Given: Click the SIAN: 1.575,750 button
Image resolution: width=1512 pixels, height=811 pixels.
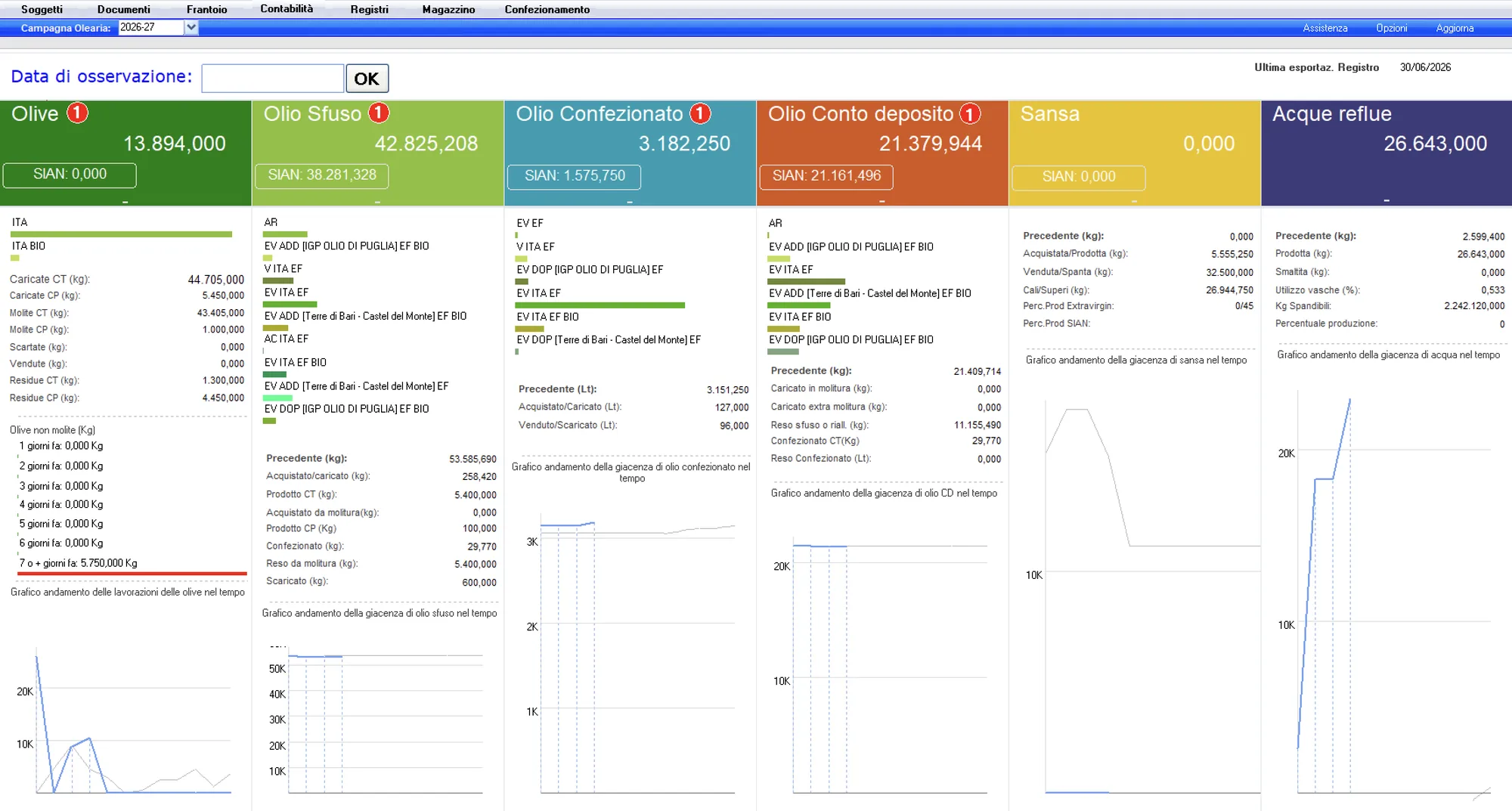Looking at the screenshot, I should (575, 176).
